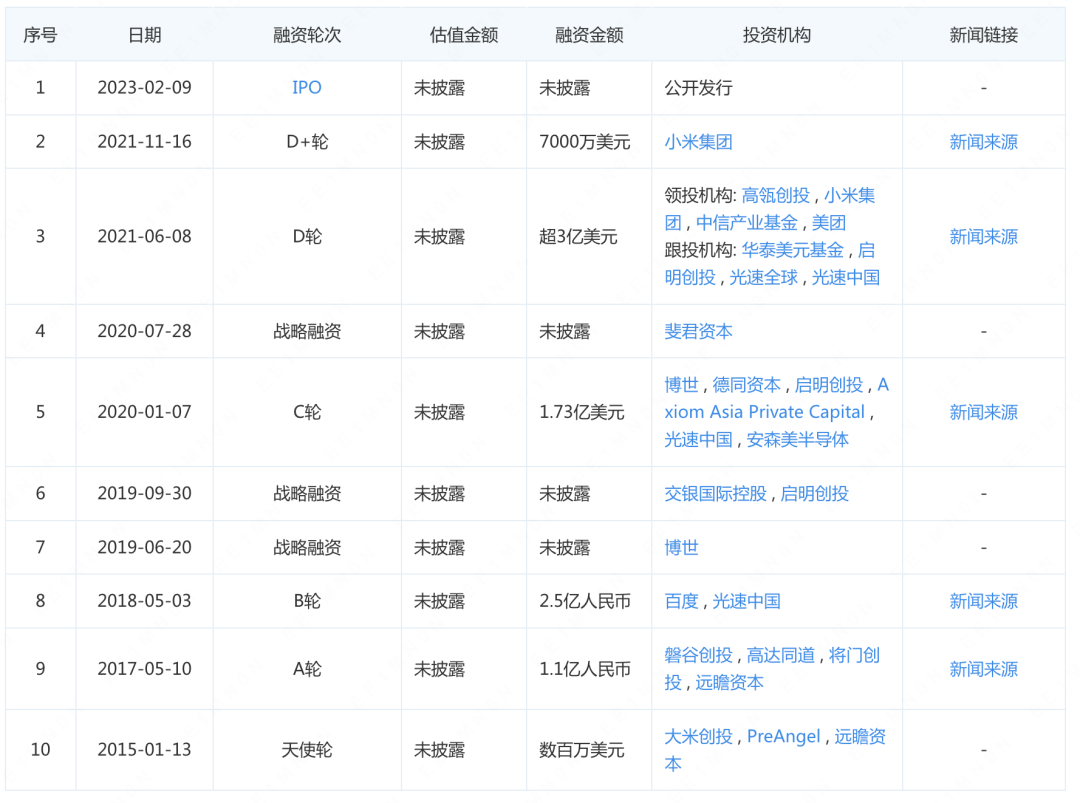Select the 公开发行 cell
The width and height of the screenshot is (1080, 803).
tap(698, 87)
